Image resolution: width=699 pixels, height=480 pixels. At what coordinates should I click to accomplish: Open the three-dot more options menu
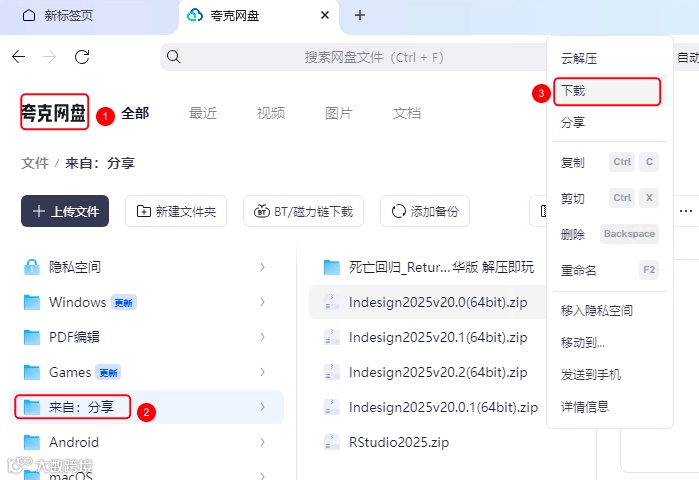pos(686,211)
